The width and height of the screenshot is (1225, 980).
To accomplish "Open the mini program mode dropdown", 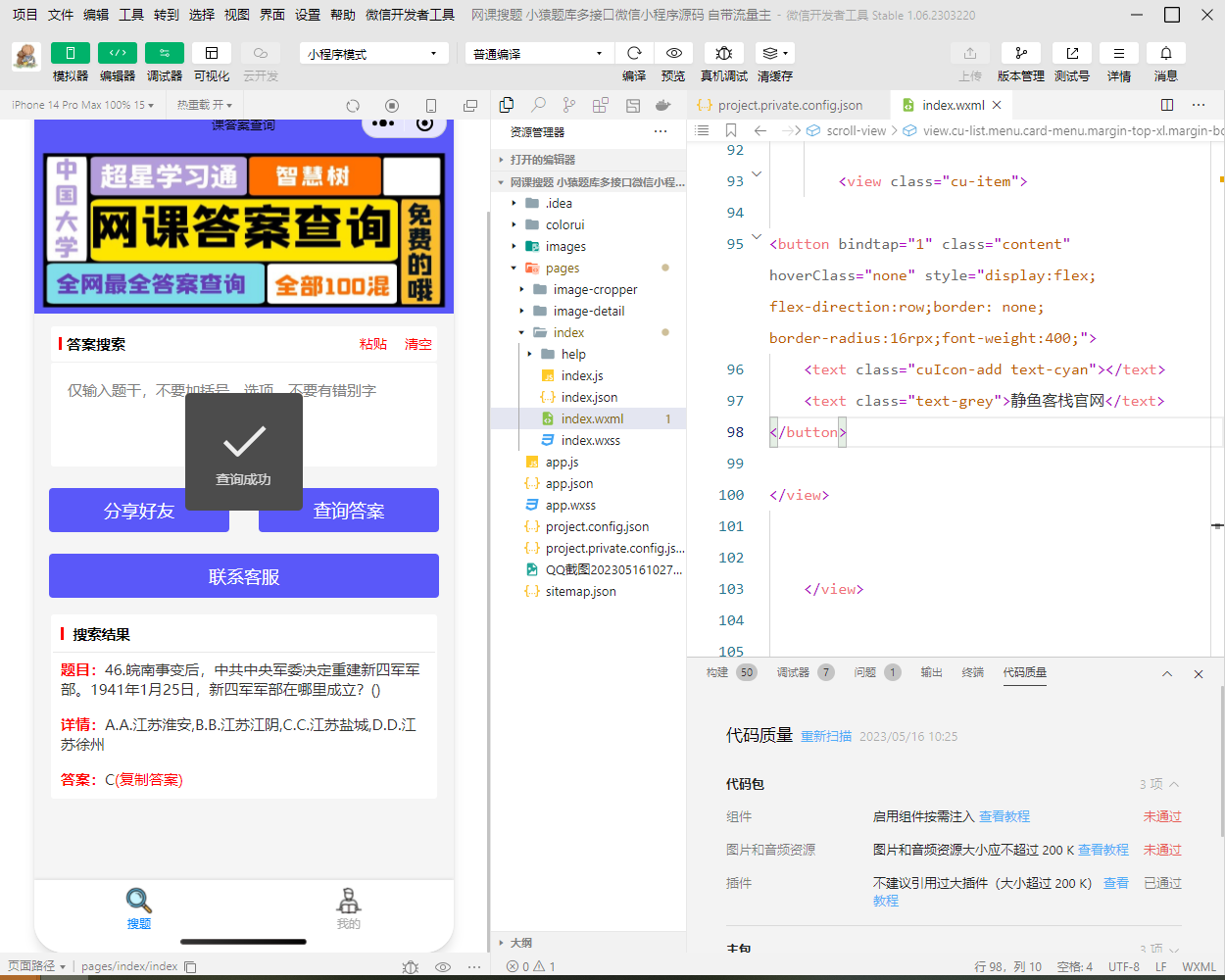I will [x=373, y=54].
